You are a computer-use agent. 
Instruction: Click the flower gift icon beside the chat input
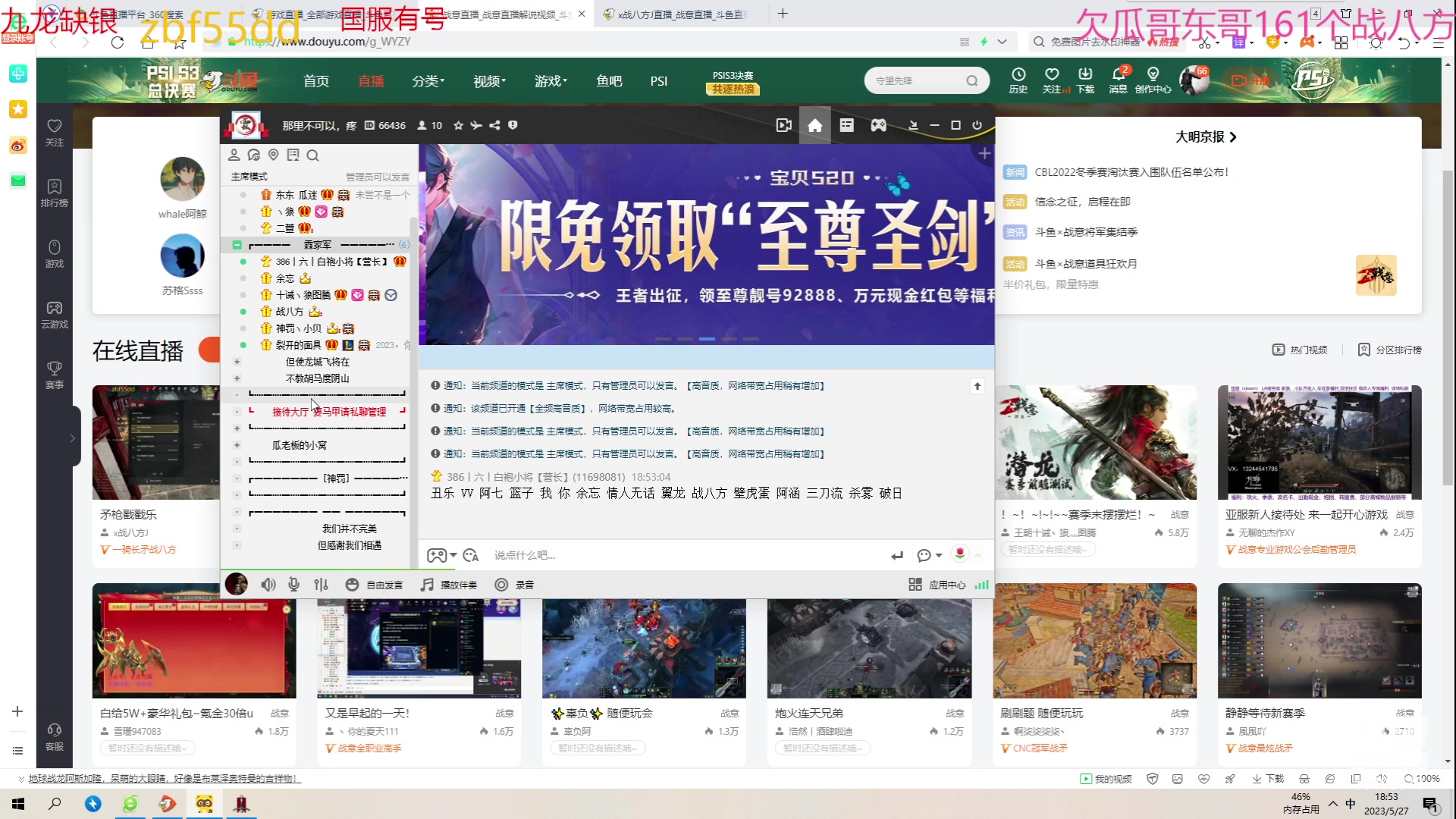click(959, 554)
